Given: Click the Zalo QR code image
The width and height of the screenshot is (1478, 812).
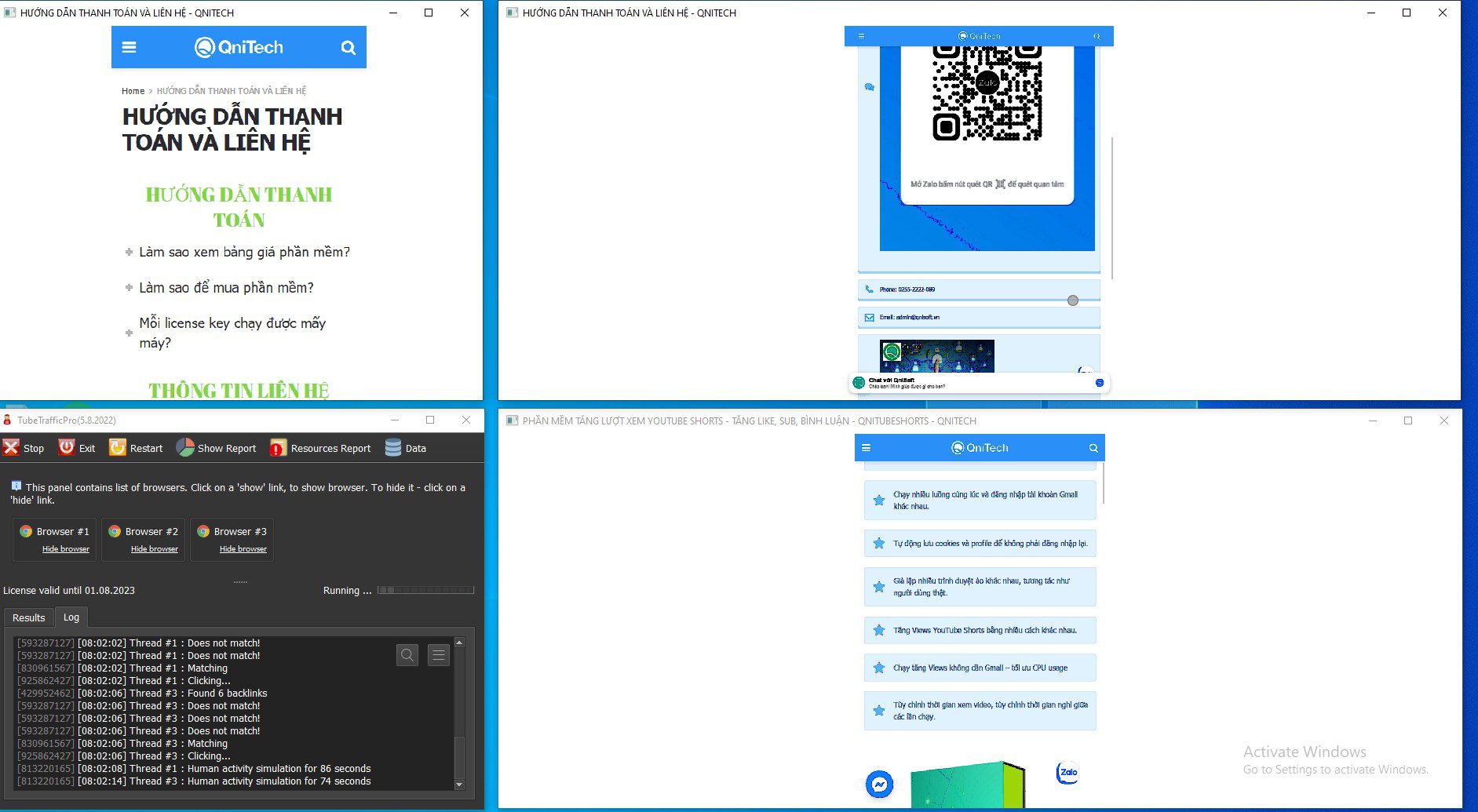Looking at the screenshot, I should (987, 93).
